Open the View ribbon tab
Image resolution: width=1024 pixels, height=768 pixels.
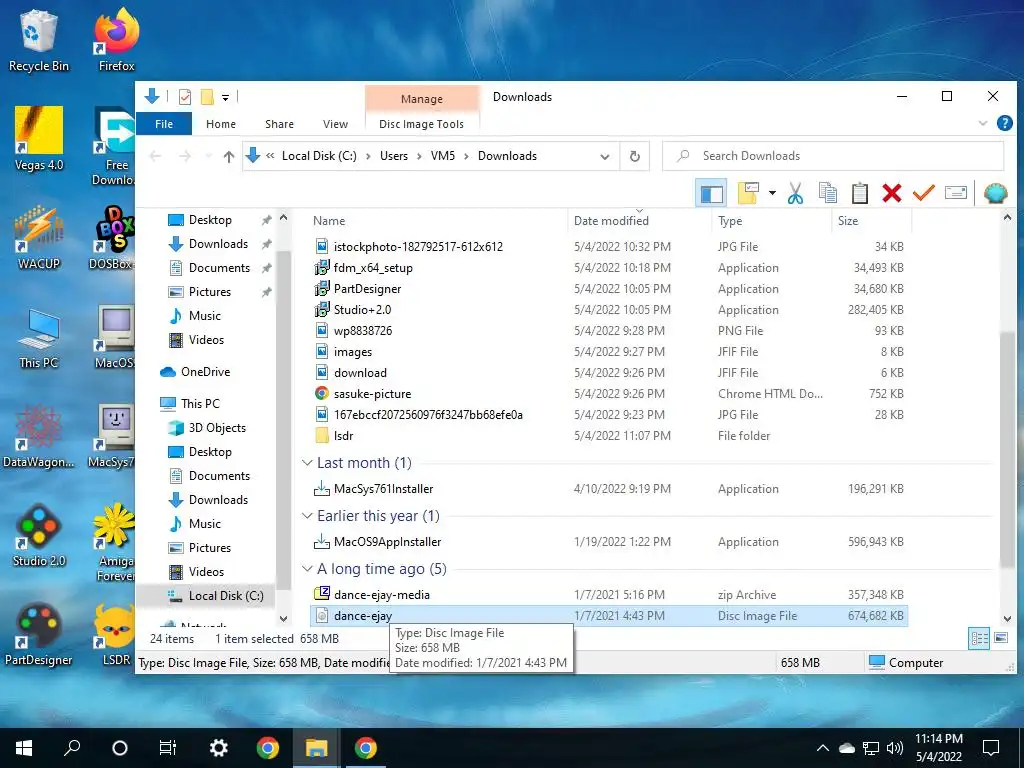pos(335,124)
